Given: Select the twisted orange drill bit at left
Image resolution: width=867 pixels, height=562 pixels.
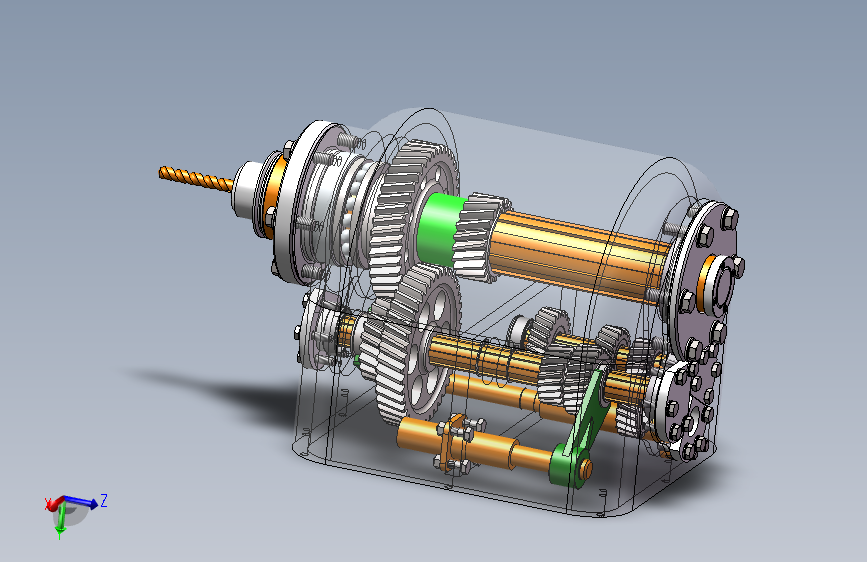Looking at the screenshot, I should tap(195, 179).
